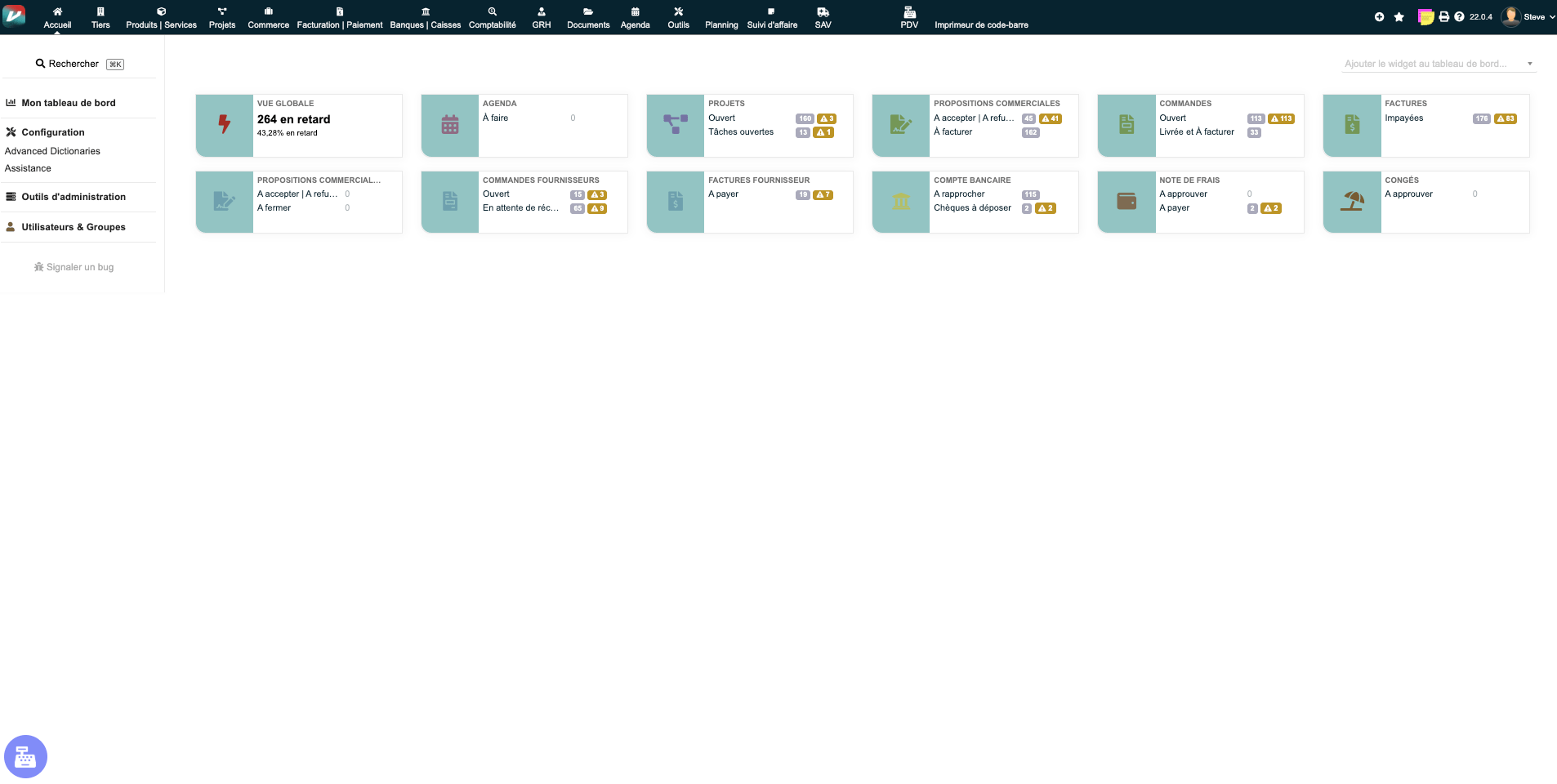Open the Advanced Dictionaries link
The image size is (1557, 784).
(52, 151)
